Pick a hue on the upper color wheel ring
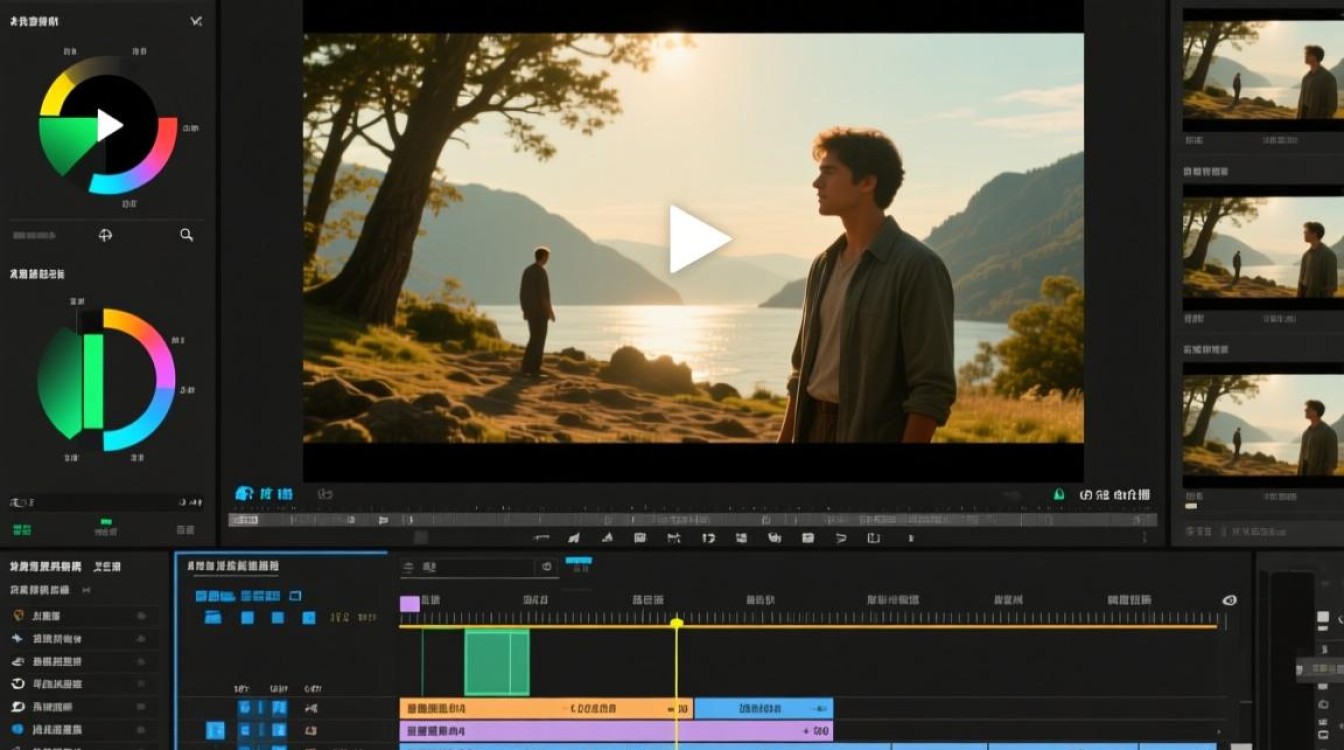Viewport: 1344px width, 750px height. (x=167, y=150)
